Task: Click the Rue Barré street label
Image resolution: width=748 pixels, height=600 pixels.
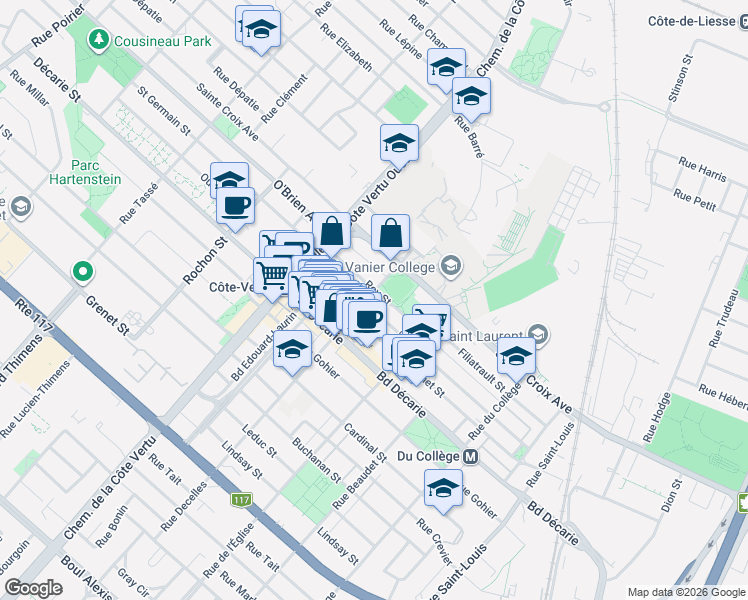Action: pyautogui.click(x=469, y=137)
